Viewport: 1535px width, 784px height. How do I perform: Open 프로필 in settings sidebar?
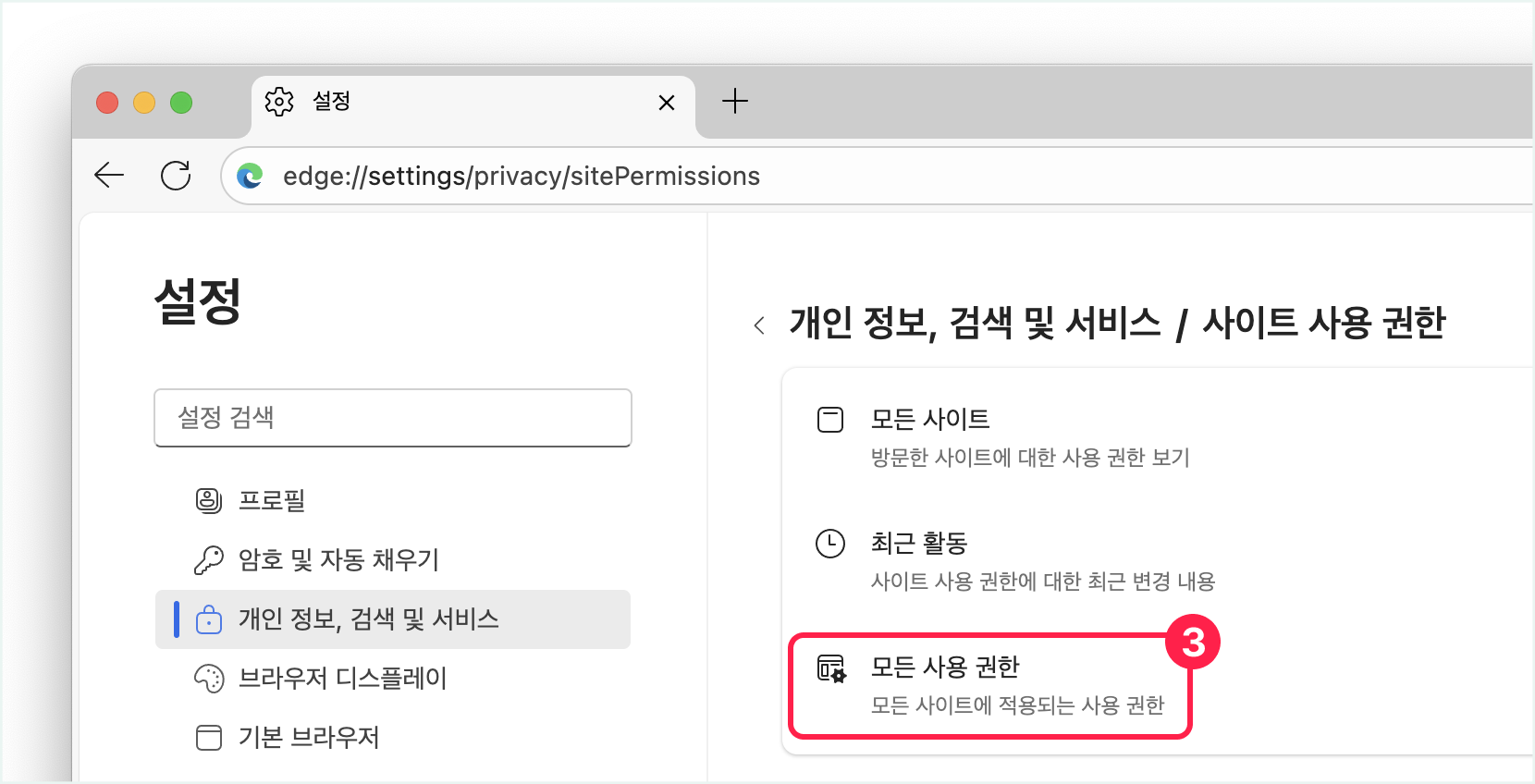pos(272,501)
